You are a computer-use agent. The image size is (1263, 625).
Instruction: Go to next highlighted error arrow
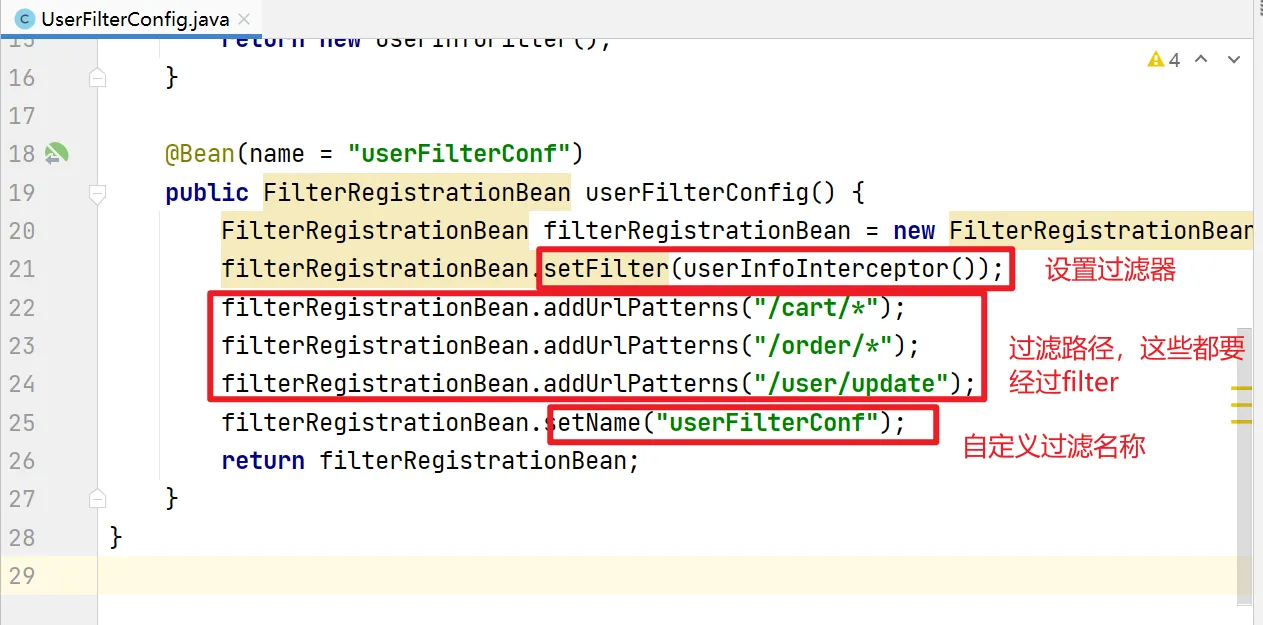click(1235, 60)
